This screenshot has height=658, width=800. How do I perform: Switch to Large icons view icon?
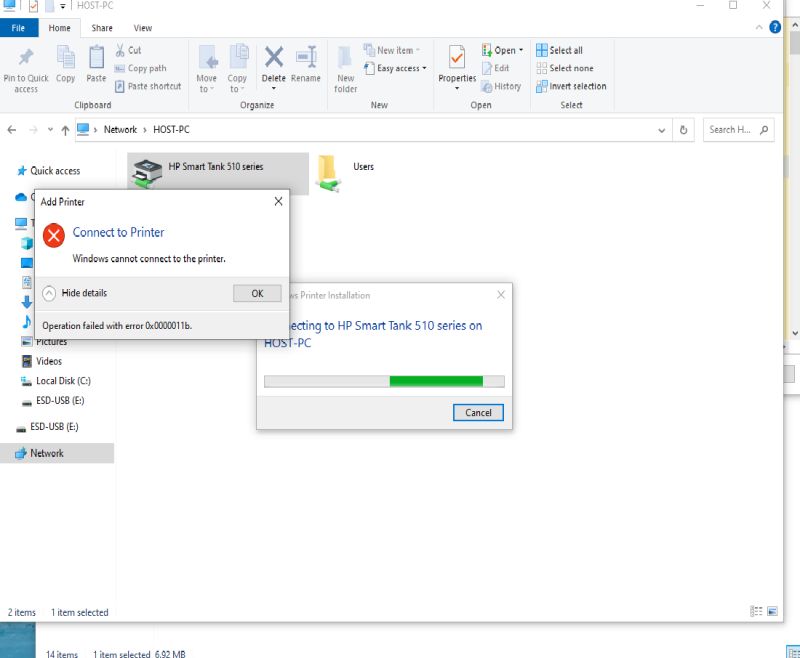[772, 611]
